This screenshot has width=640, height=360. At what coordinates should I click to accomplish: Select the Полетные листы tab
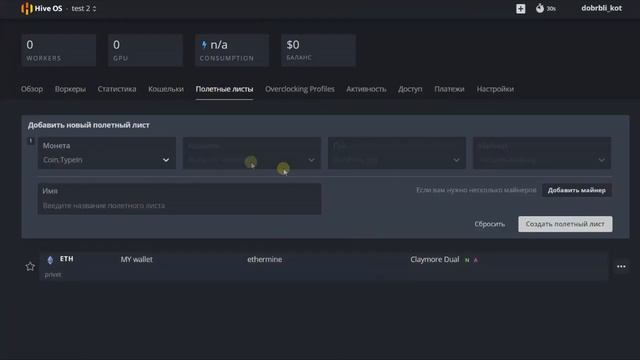tap(224, 89)
